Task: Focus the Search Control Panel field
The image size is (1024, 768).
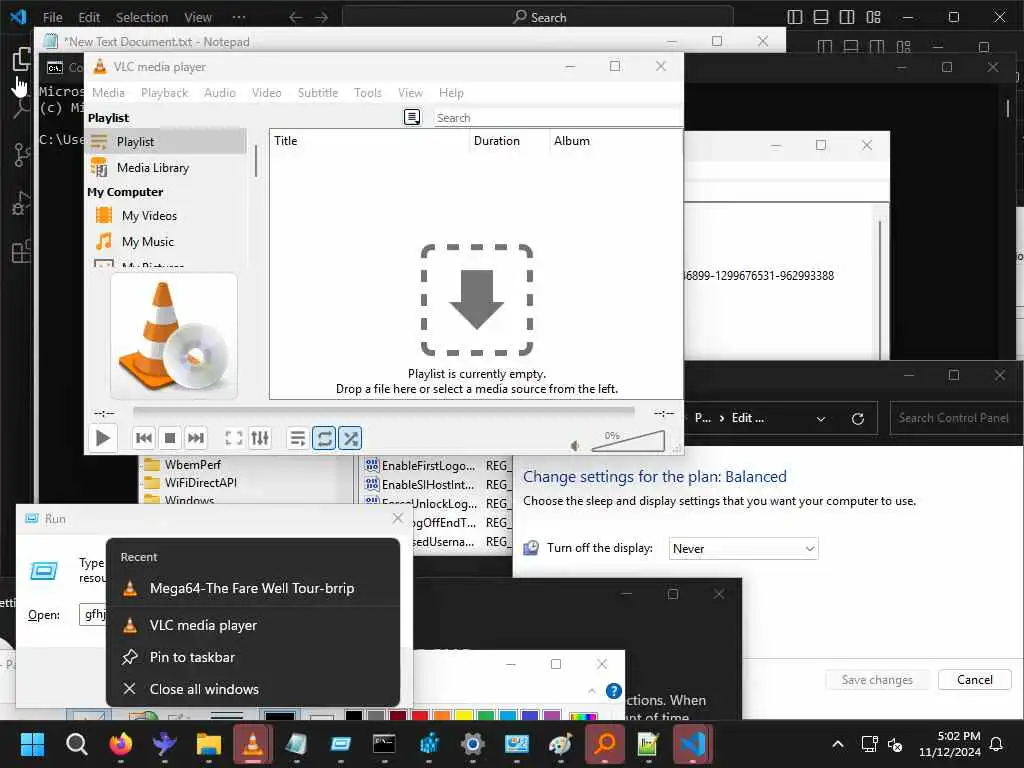Action: pos(953,418)
